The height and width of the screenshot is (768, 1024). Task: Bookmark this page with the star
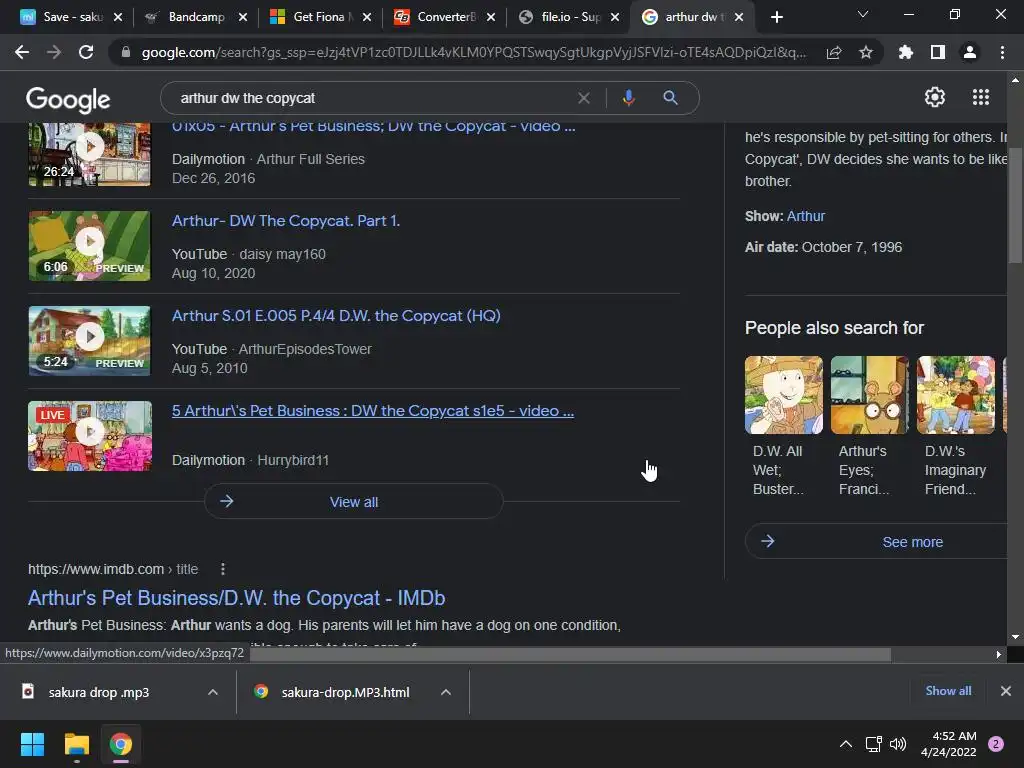866,52
